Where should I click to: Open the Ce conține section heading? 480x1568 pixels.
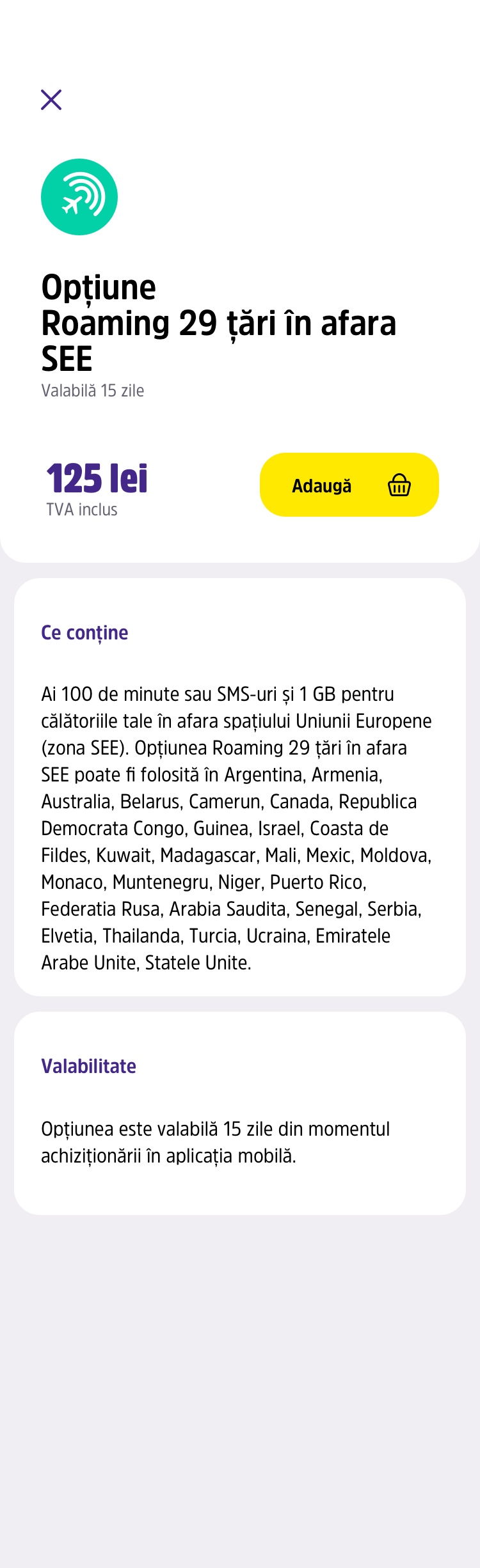pyautogui.click(x=84, y=633)
